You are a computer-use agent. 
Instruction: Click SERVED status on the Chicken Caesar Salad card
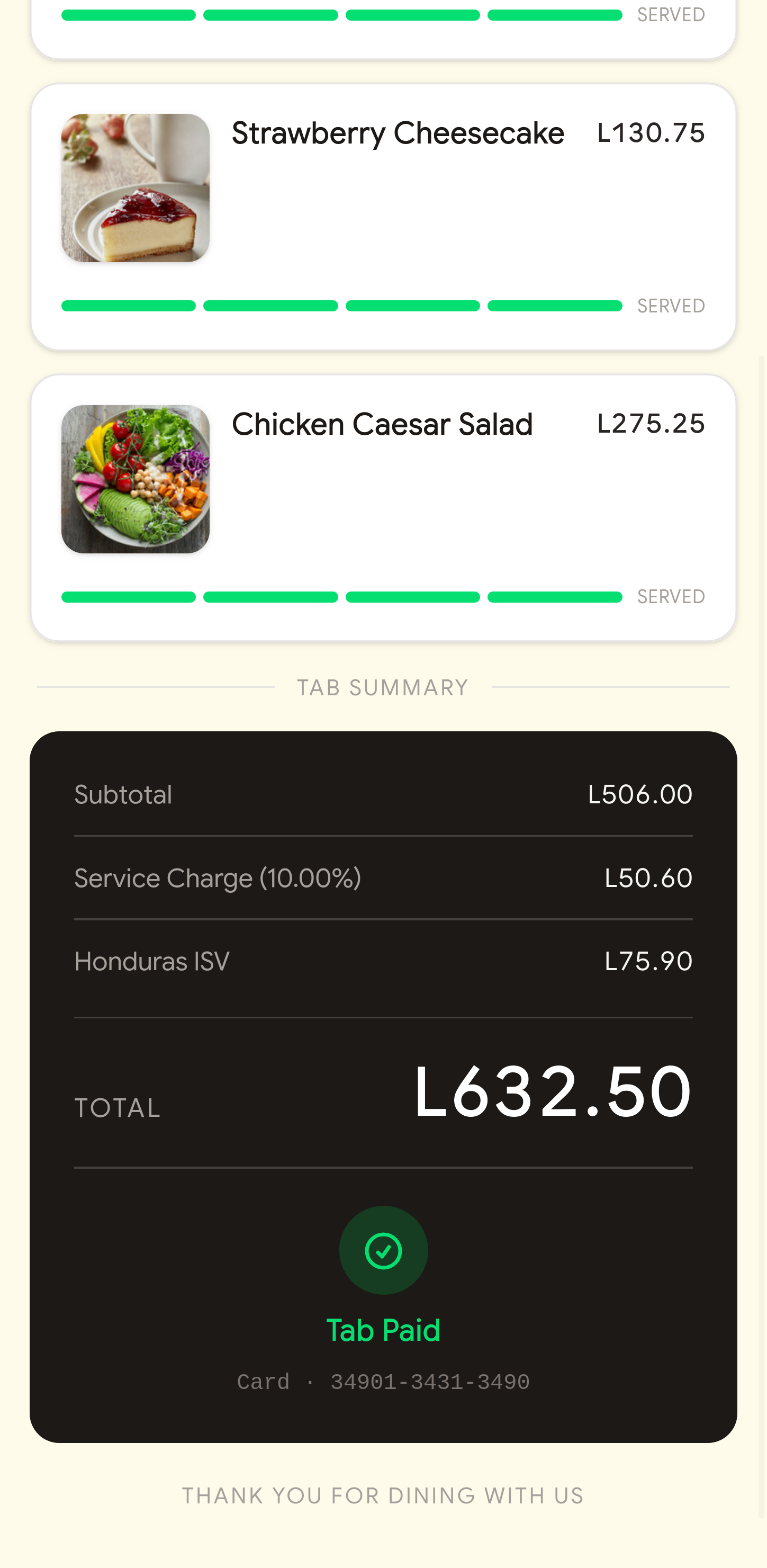click(670, 597)
